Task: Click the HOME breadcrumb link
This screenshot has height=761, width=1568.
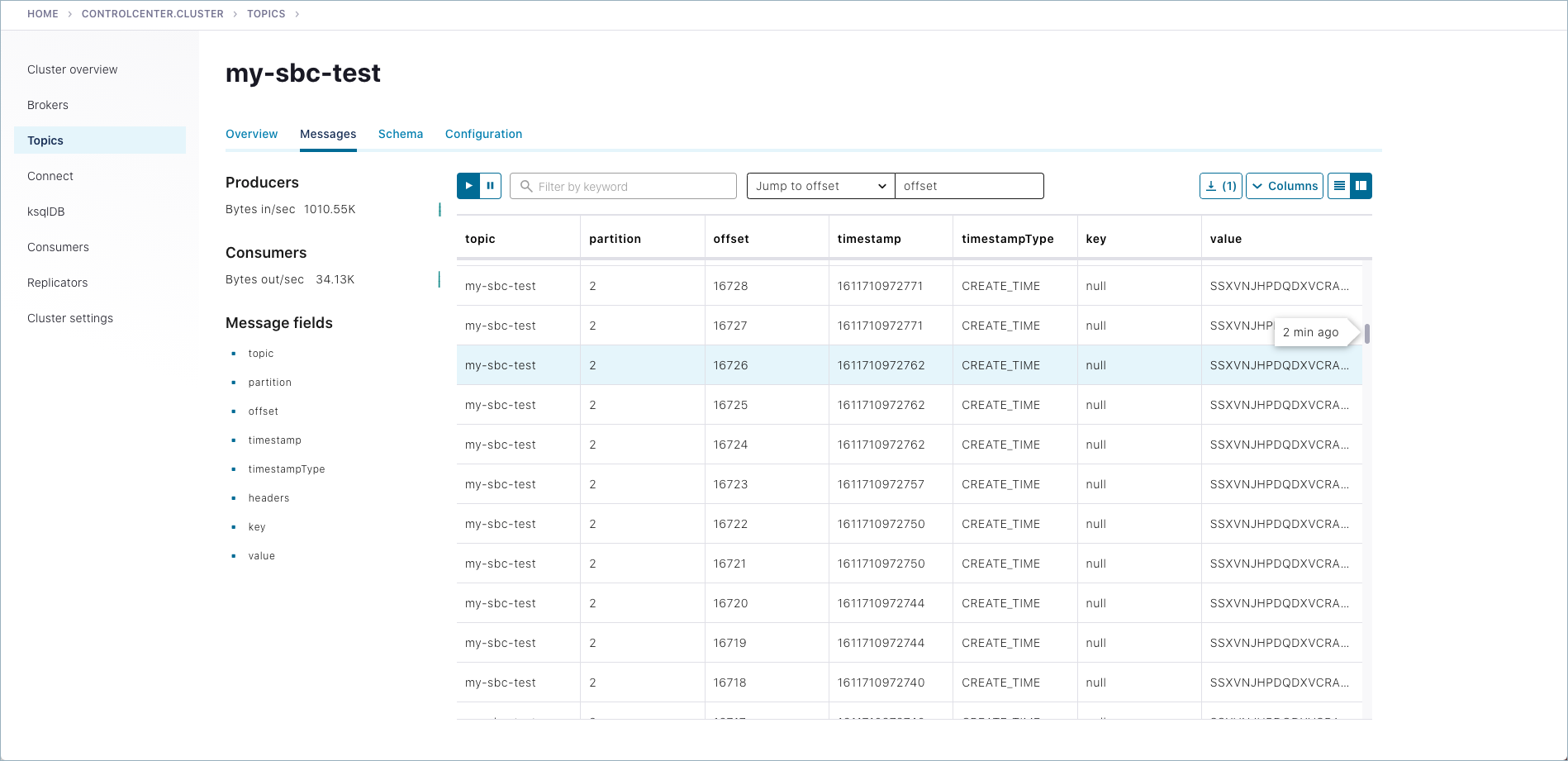Action: (43, 14)
